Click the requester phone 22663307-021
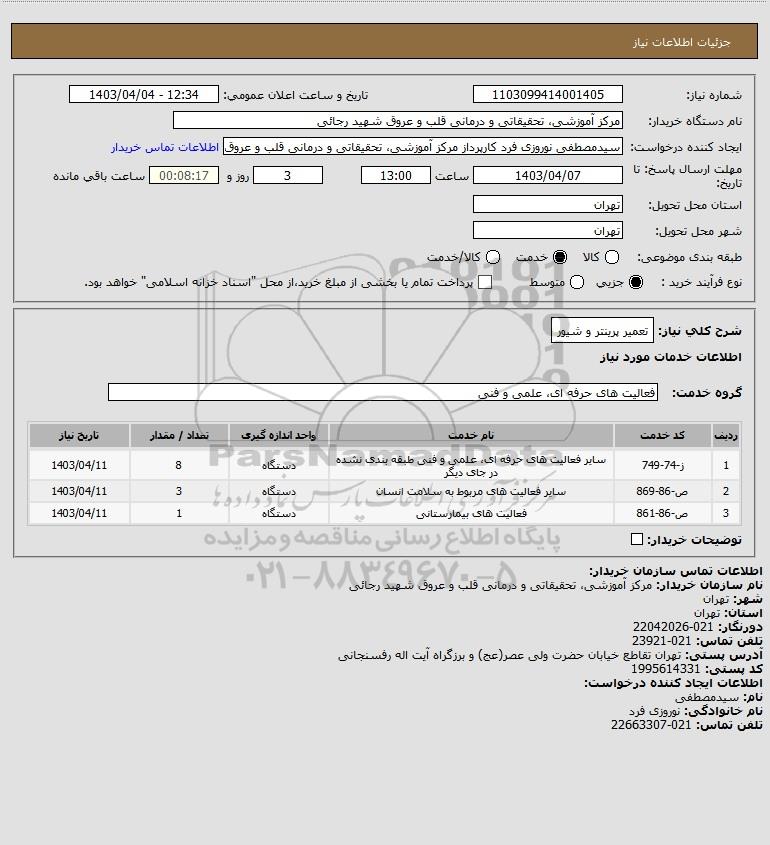This screenshot has height=845, width=770. (651, 725)
